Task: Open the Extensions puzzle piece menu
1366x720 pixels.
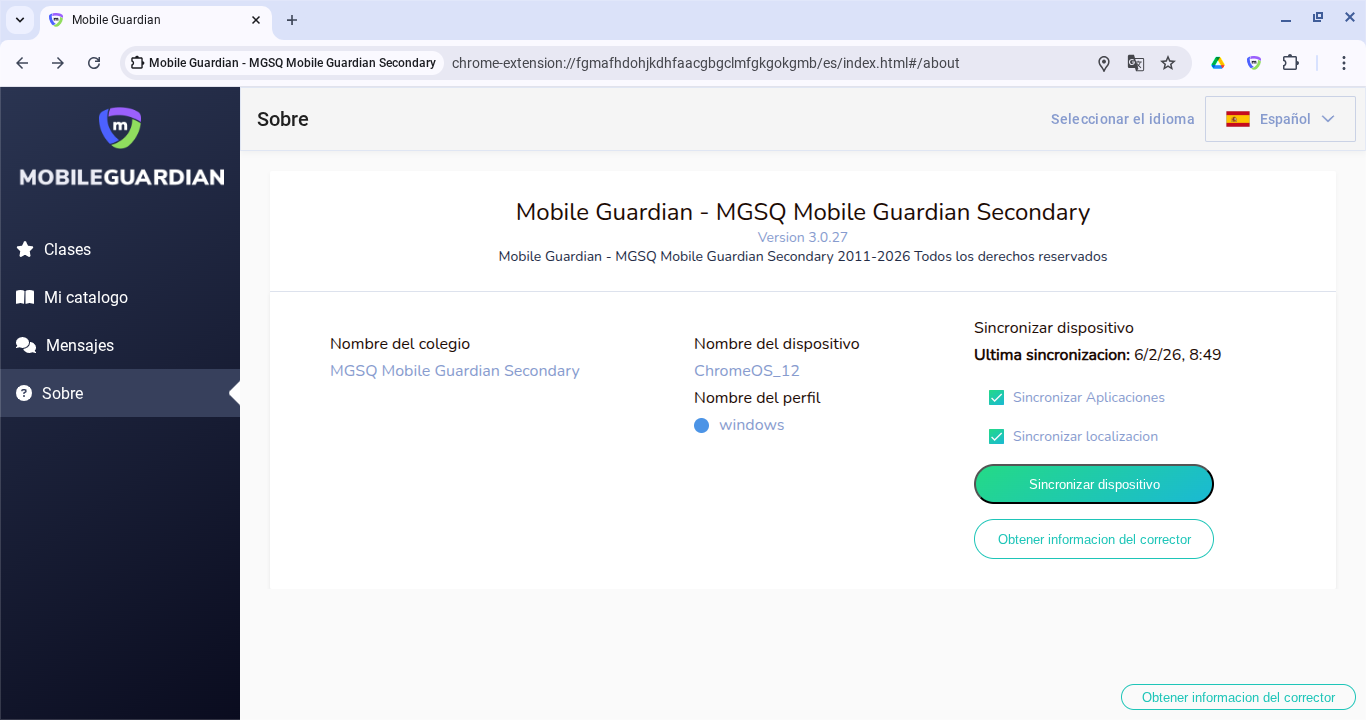Action: [1290, 63]
